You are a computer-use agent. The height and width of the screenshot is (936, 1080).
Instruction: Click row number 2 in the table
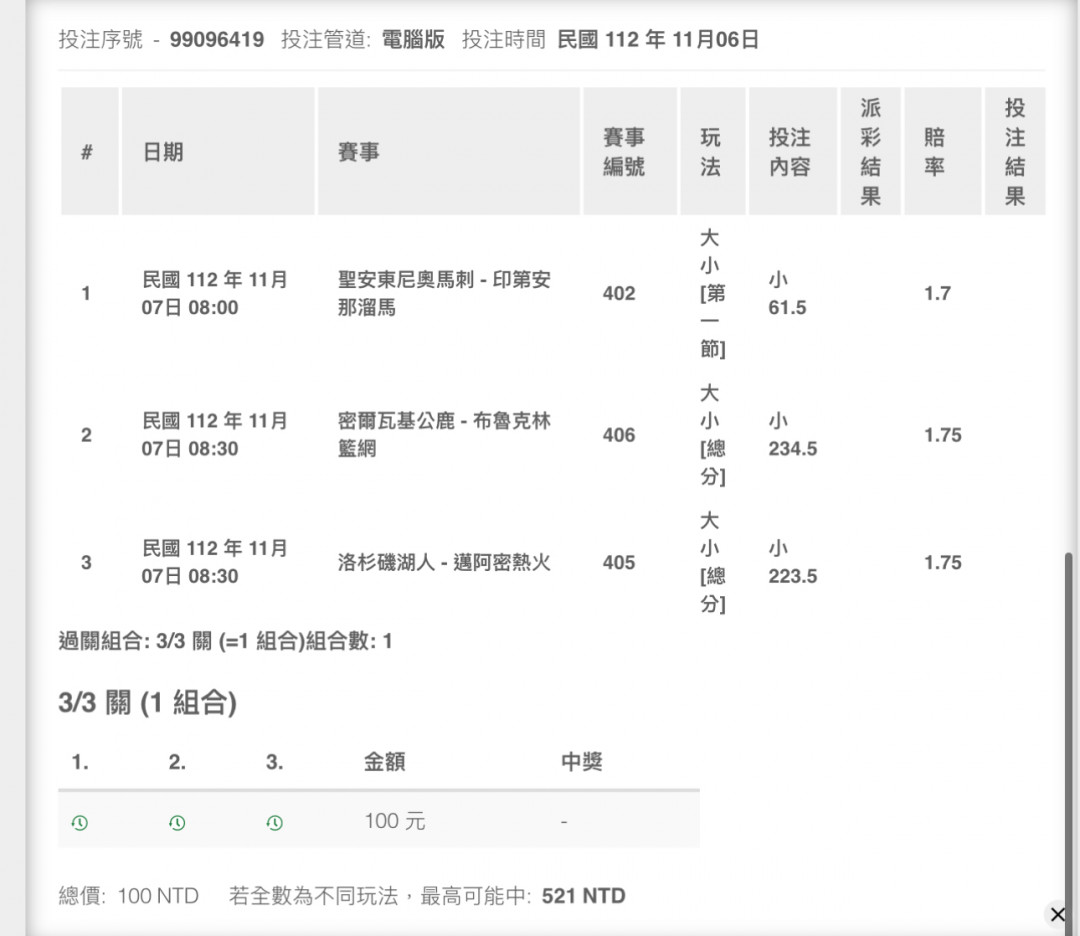(x=86, y=435)
